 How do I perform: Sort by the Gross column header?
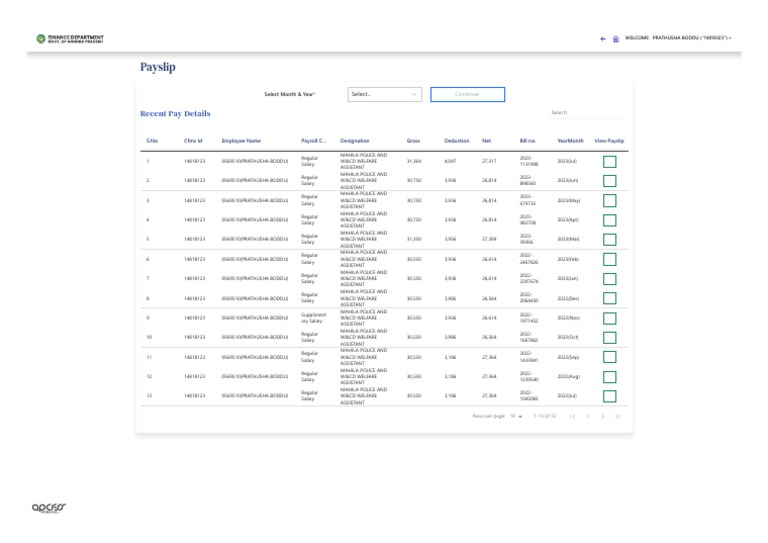coord(413,141)
